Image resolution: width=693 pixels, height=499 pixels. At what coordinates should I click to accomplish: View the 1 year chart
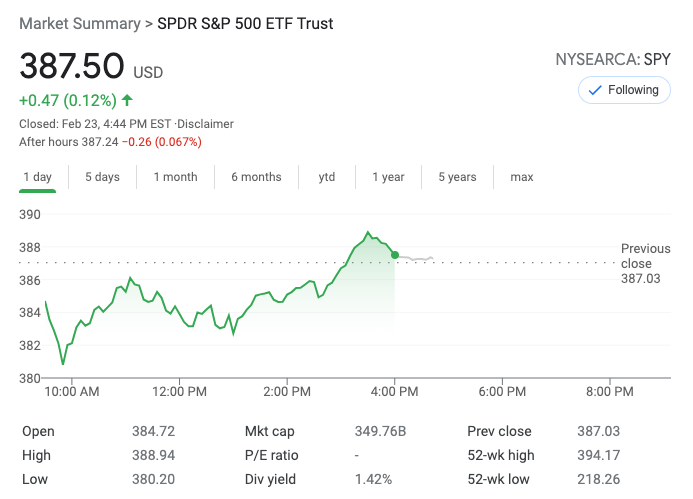[388, 177]
